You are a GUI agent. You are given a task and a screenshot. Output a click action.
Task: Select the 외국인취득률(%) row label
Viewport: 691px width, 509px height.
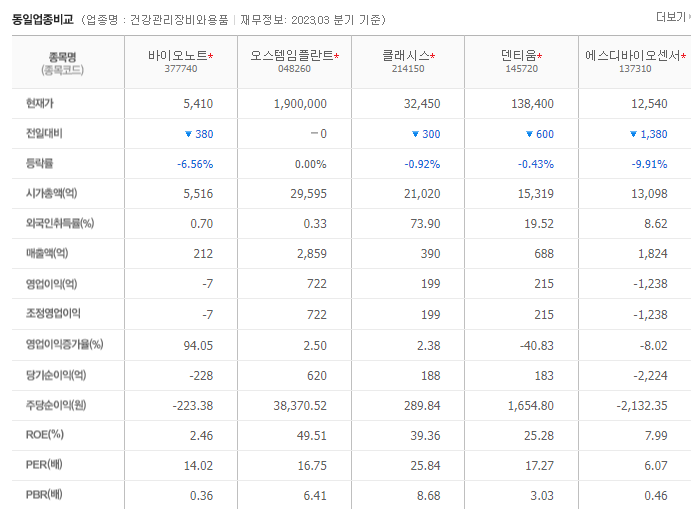click(60, 223)
